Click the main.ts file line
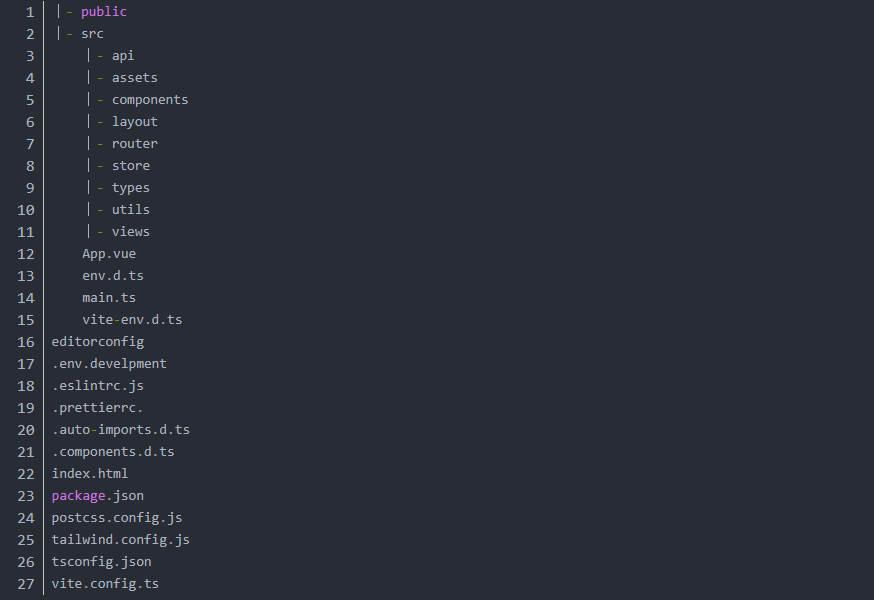Screen dimensions: 874x600 109,298
